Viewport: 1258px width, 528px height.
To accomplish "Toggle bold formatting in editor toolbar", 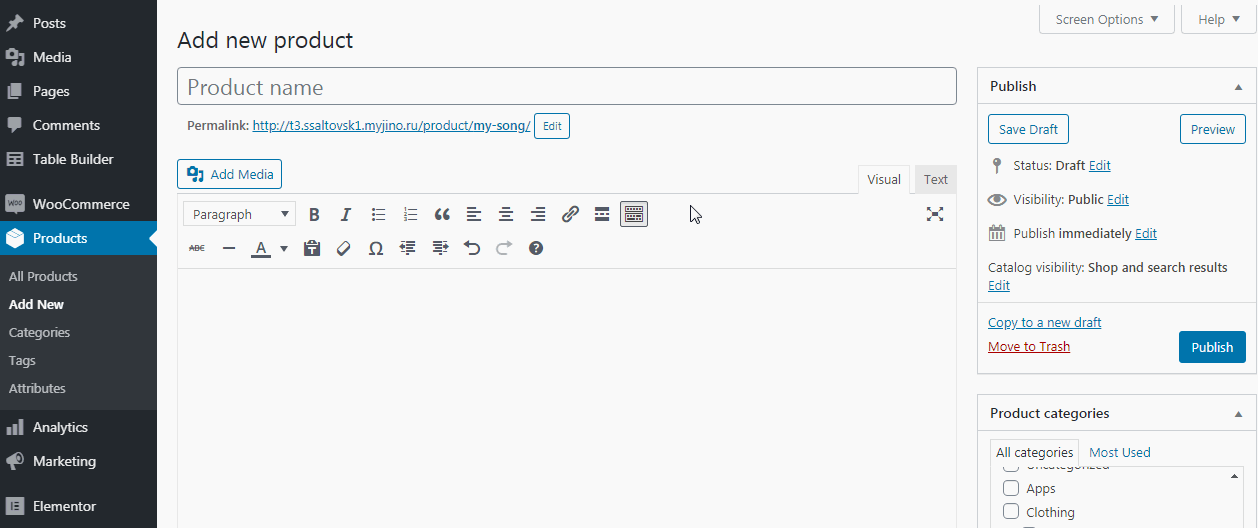I will [314, 214].
